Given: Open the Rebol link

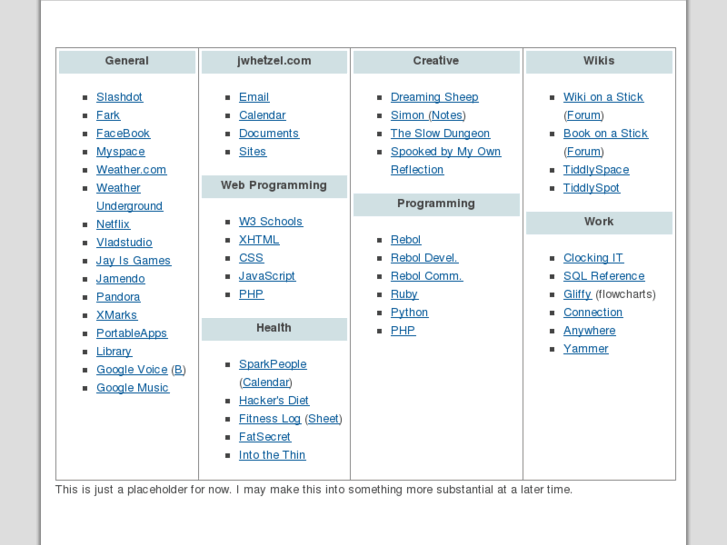Looking at the screenshot, I should coord(406,240).
